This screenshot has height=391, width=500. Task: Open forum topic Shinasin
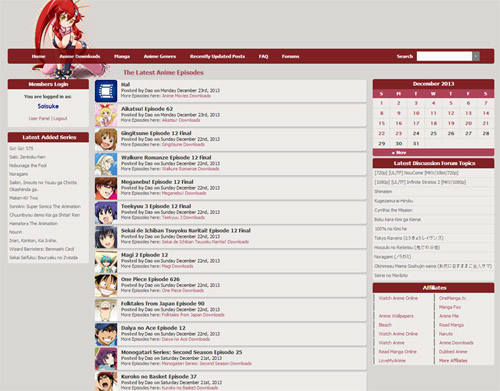tap(383, 191)
